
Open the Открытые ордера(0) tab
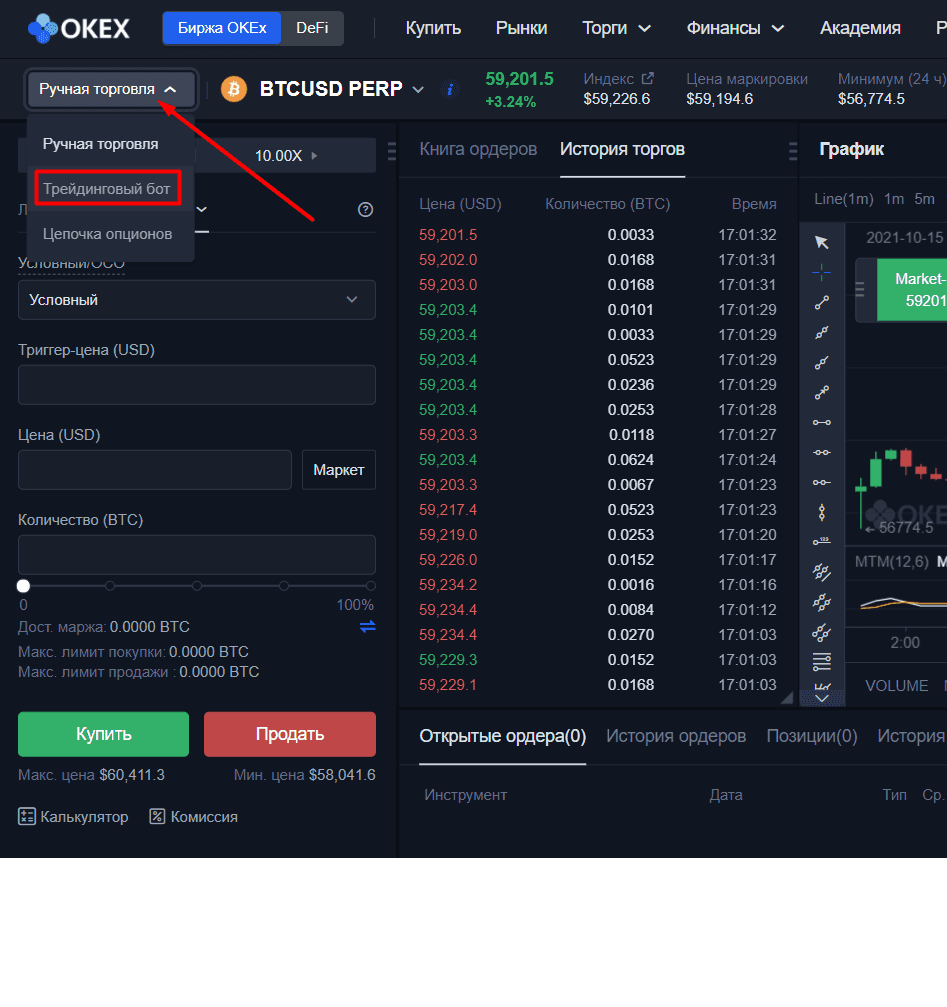(x=503, y=736)
